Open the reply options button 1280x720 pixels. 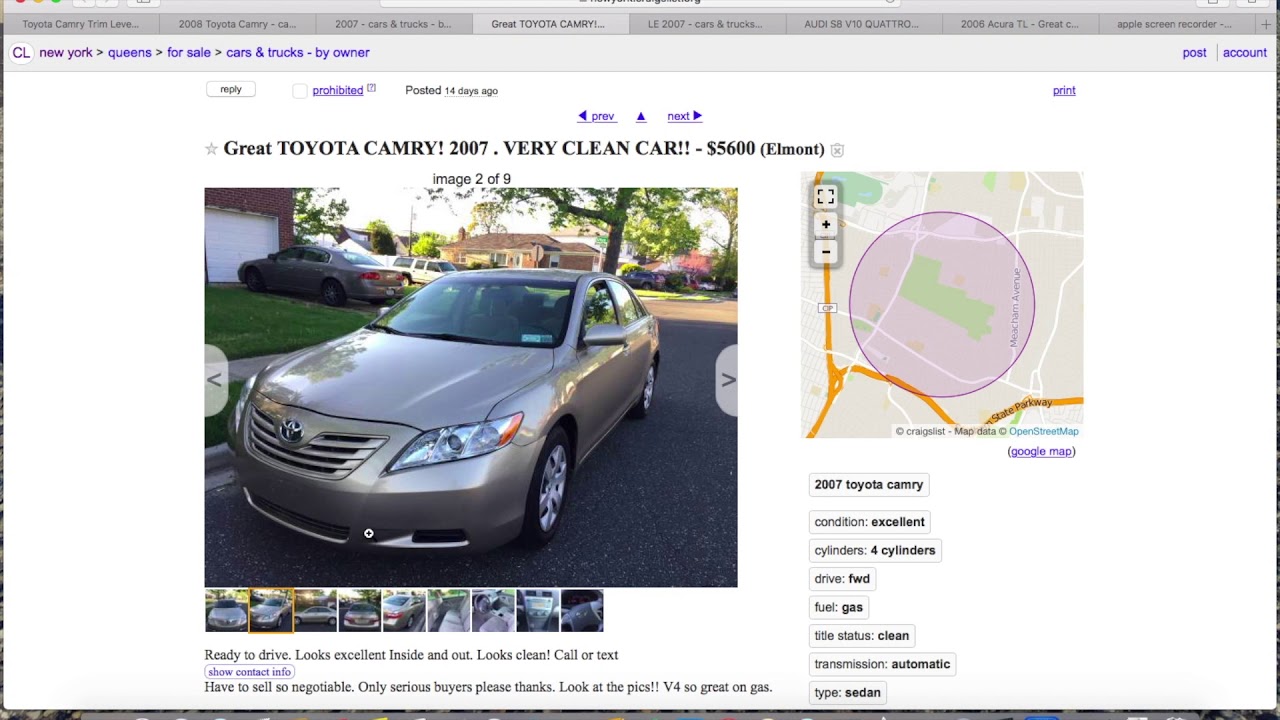pyautogui.click(x=231, y=89)
